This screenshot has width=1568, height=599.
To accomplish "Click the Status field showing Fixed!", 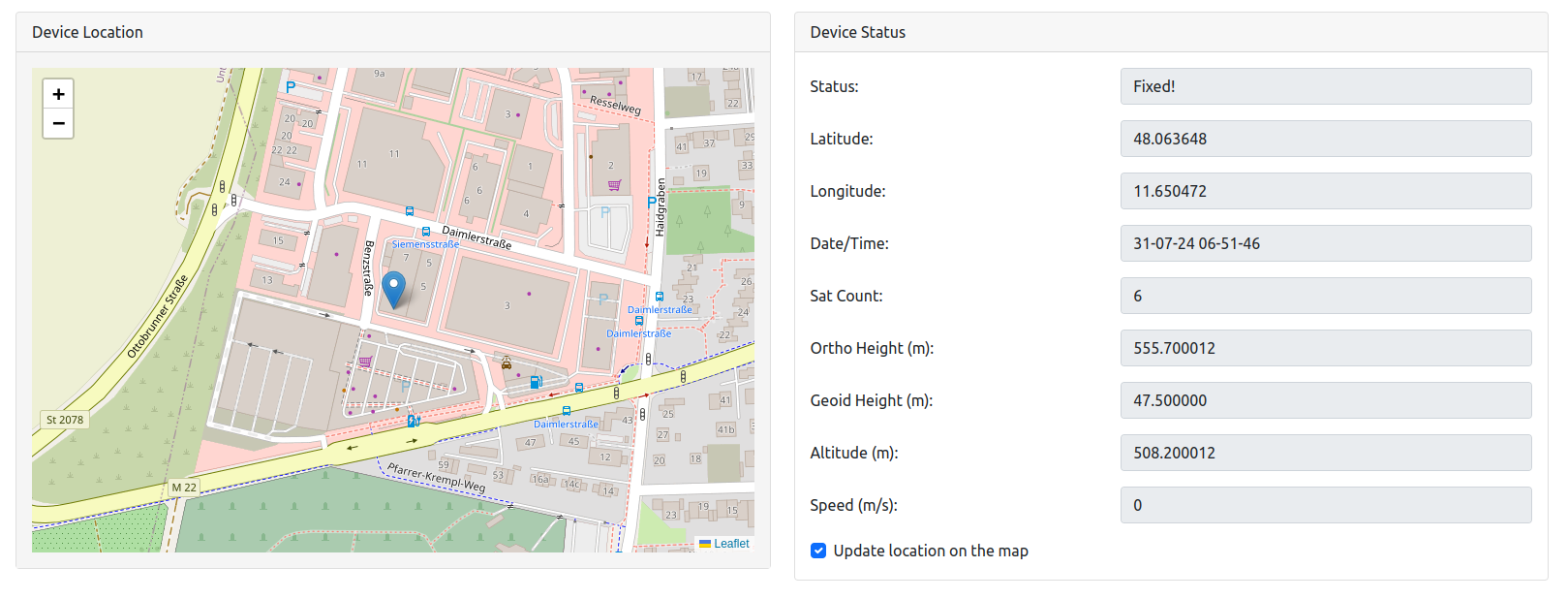I will 1325,86.
